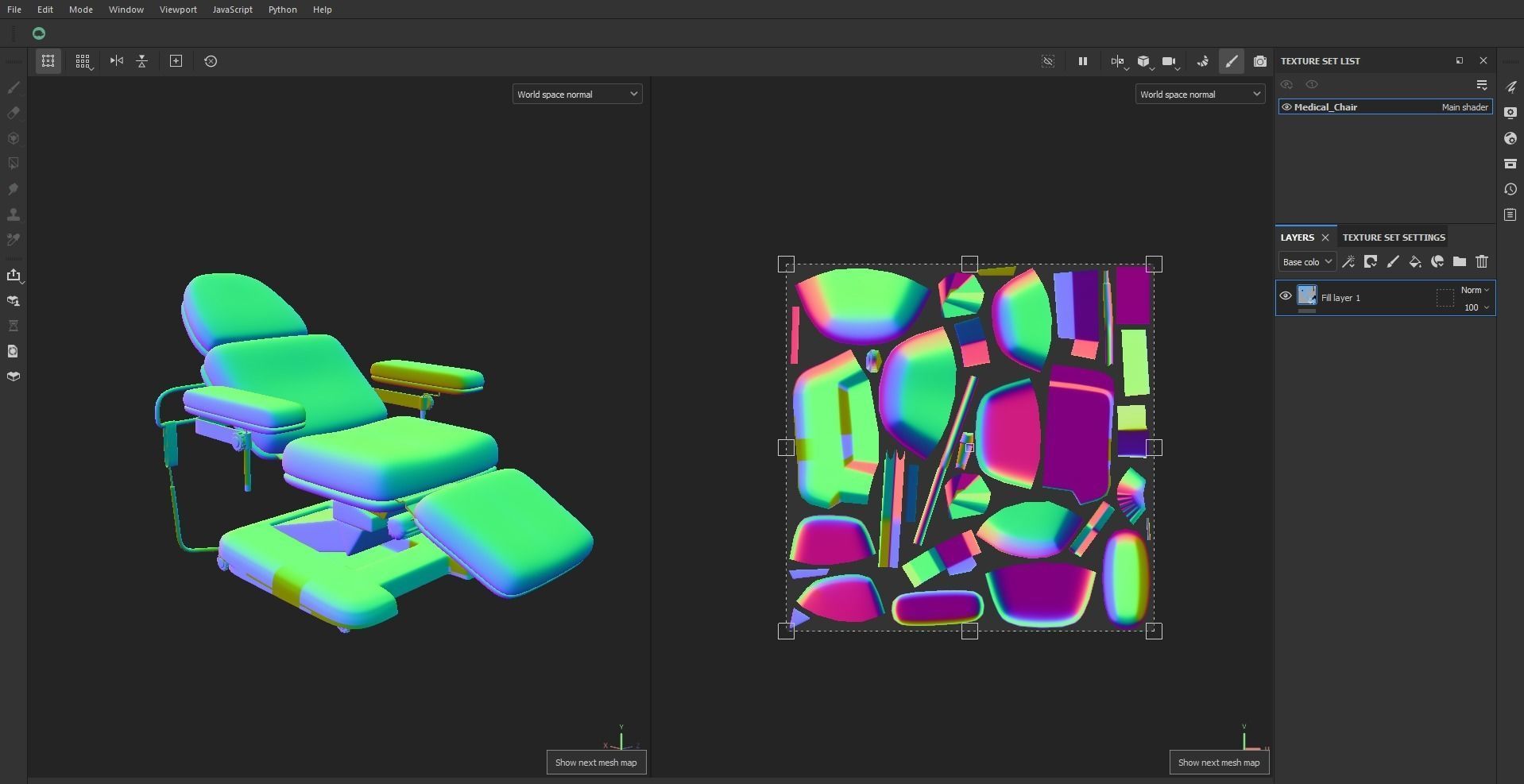Add a new fill layer
The height and width of the screenshot is (784, 1524).
[1415, 261]
